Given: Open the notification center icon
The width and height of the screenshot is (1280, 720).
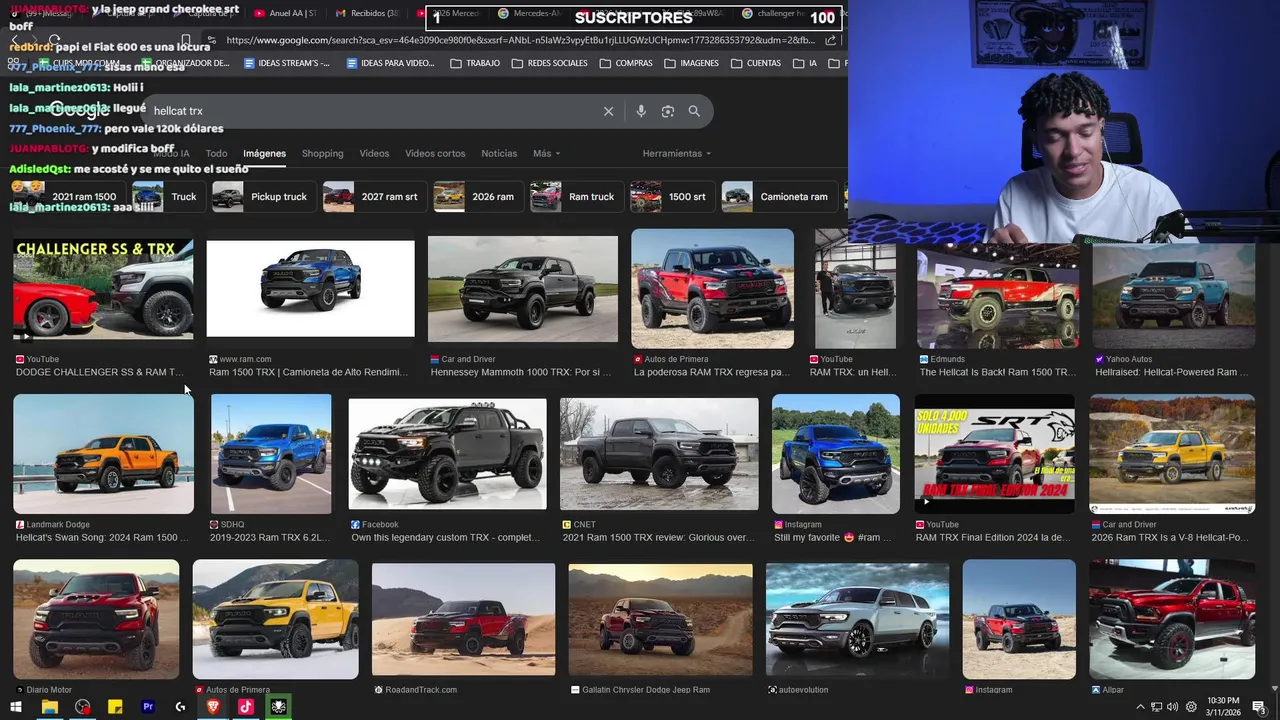Looking at the screenshot, I should 1260,707.
